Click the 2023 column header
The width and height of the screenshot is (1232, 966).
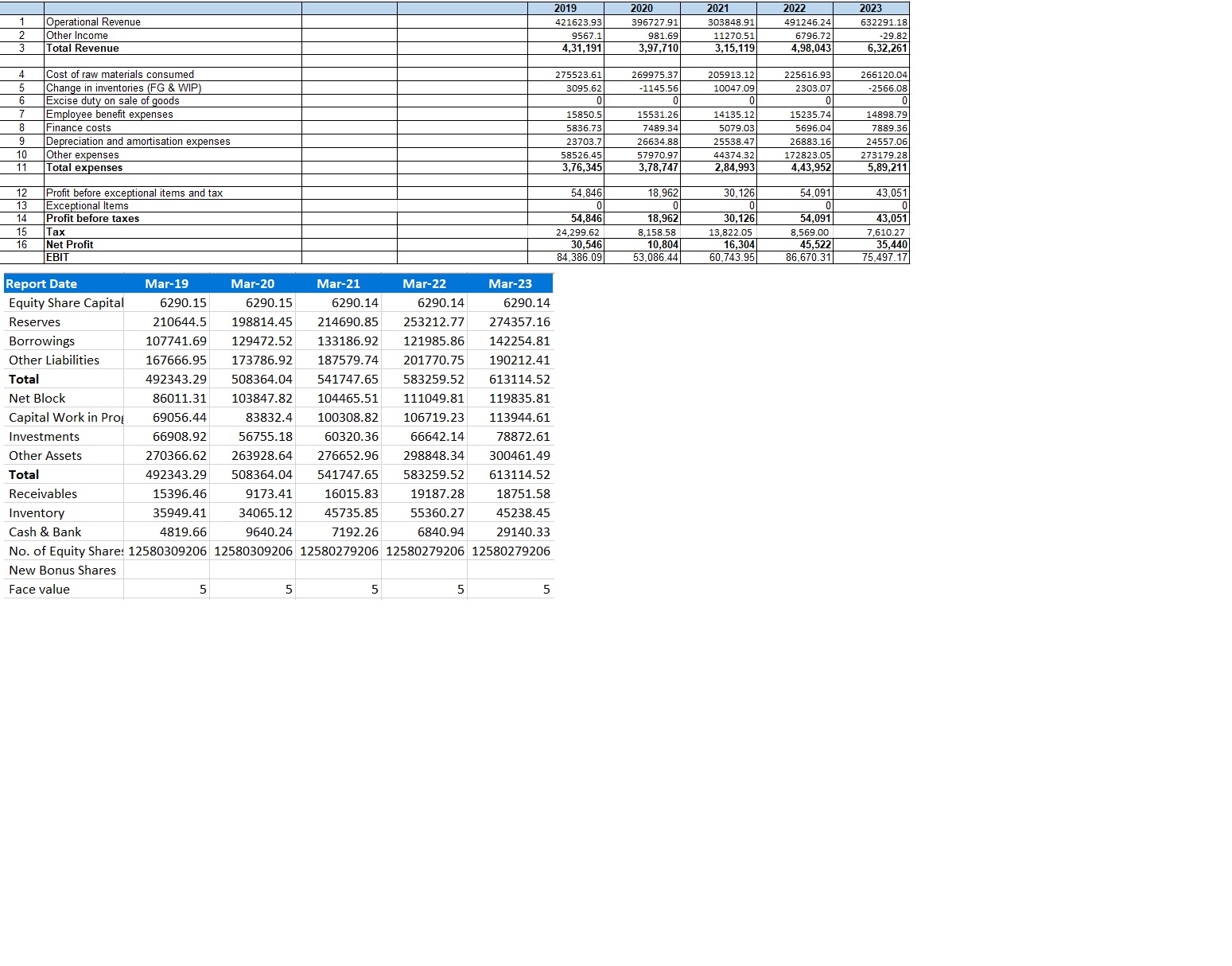tap(871, 8)
